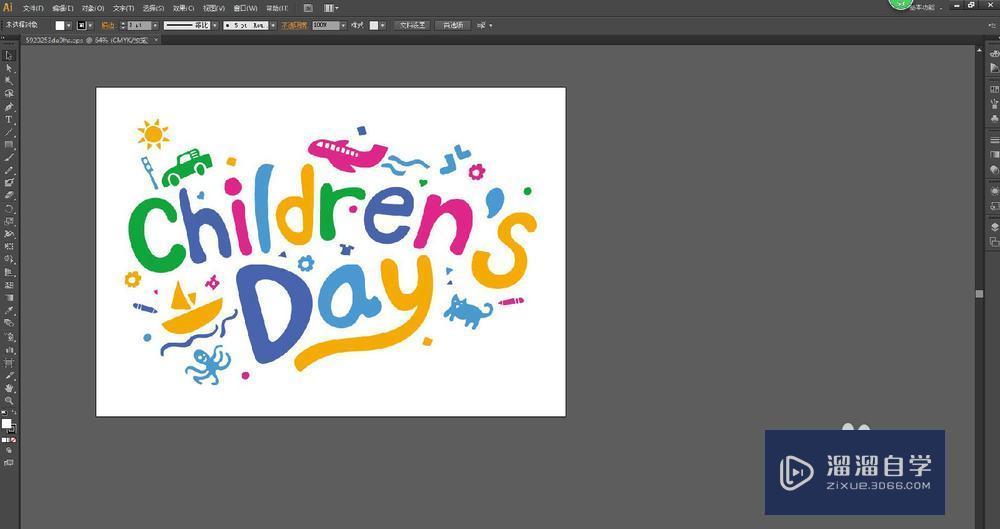Select the Direct Selection tool

[x=9, y=68]
